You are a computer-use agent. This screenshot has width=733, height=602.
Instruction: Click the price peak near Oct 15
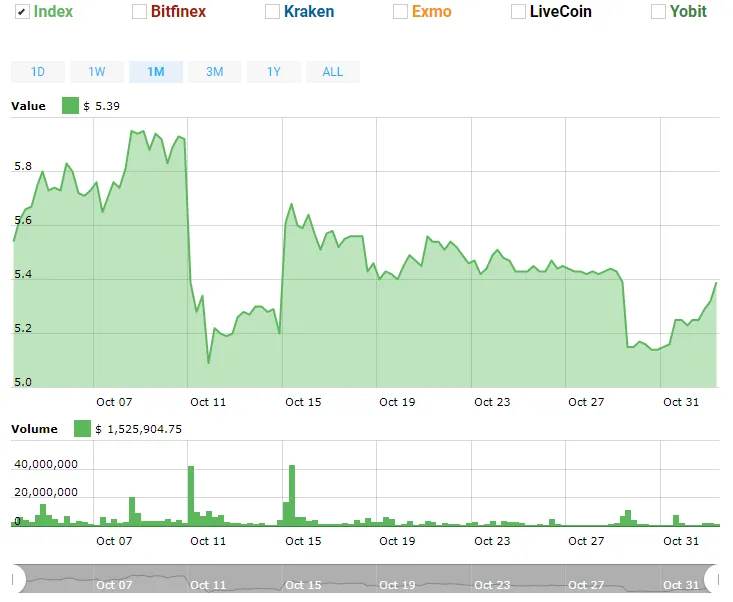pyautogui.click(x=292, y=204)
